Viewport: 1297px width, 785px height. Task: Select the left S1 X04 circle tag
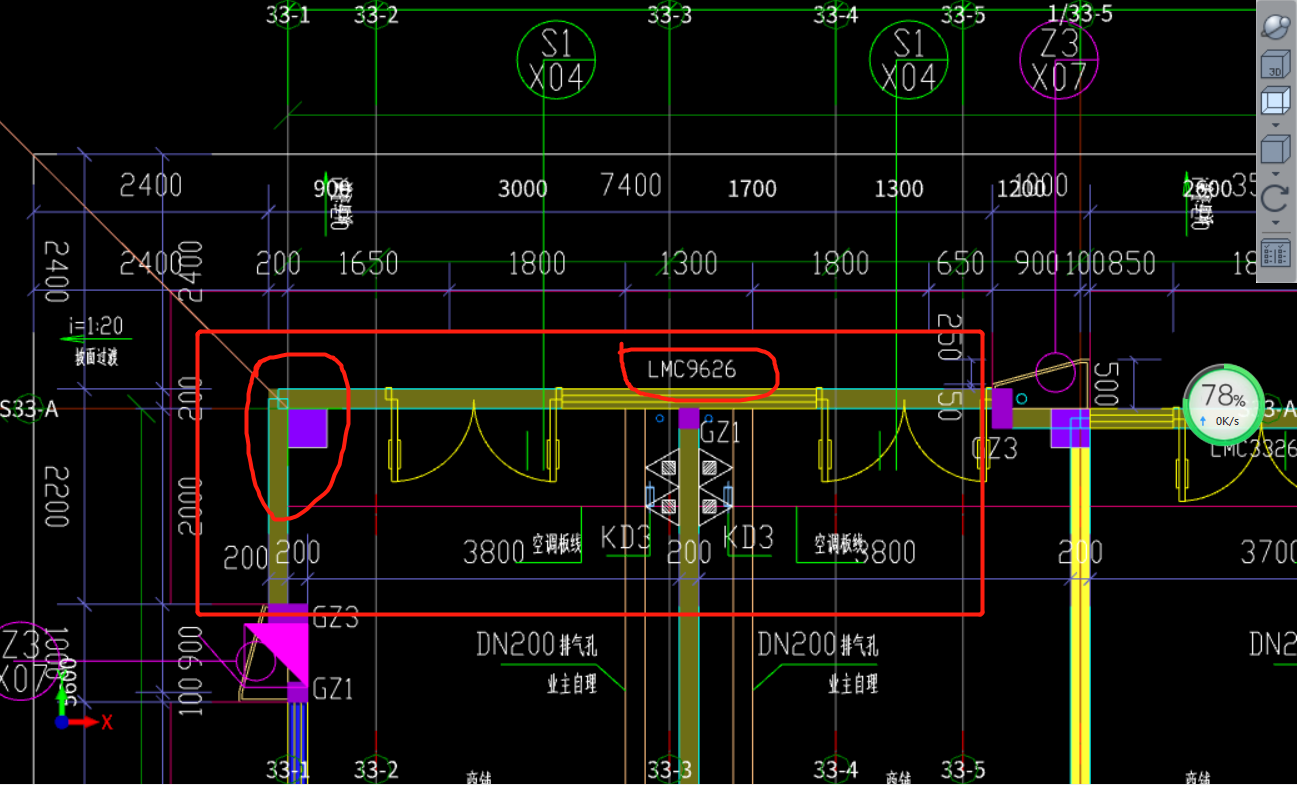tap(556, 60)
